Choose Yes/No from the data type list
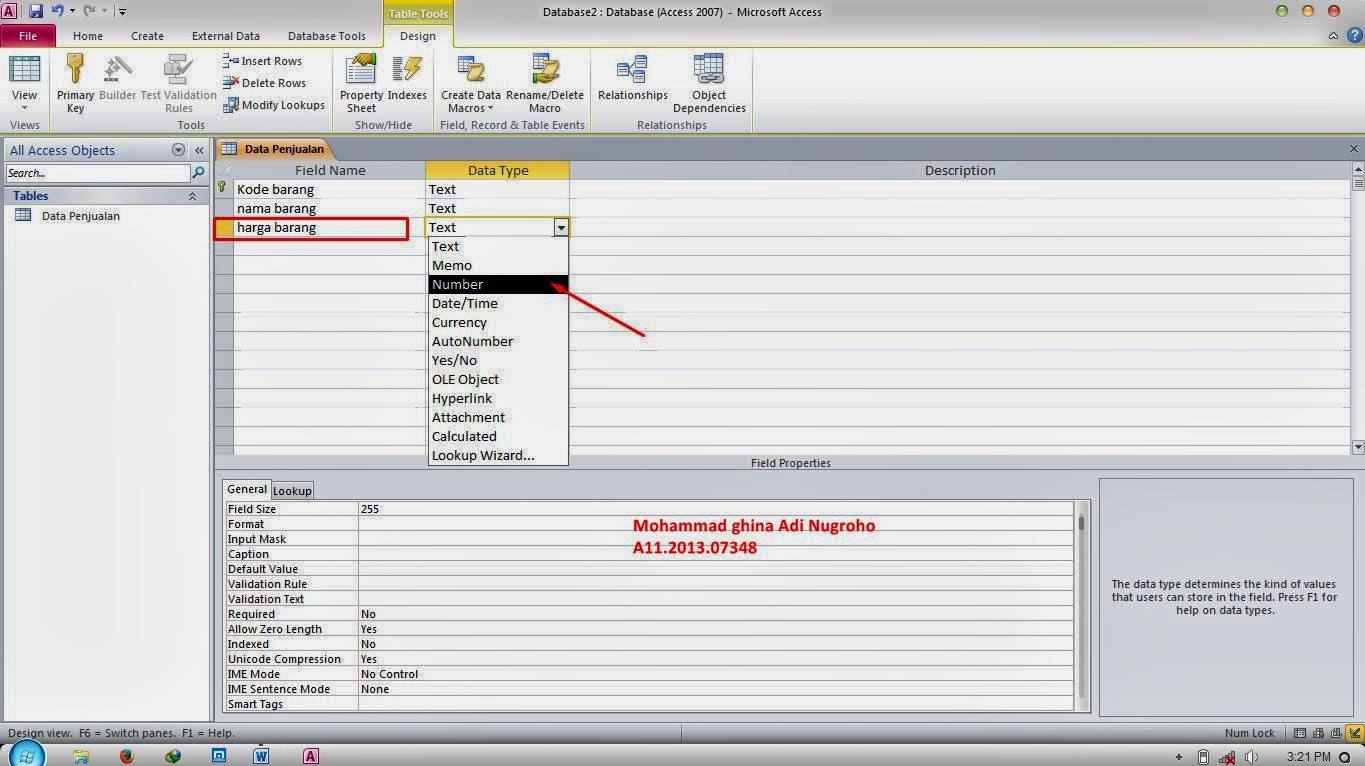This screenshot has width=1365, height=766. pos(498,360)
